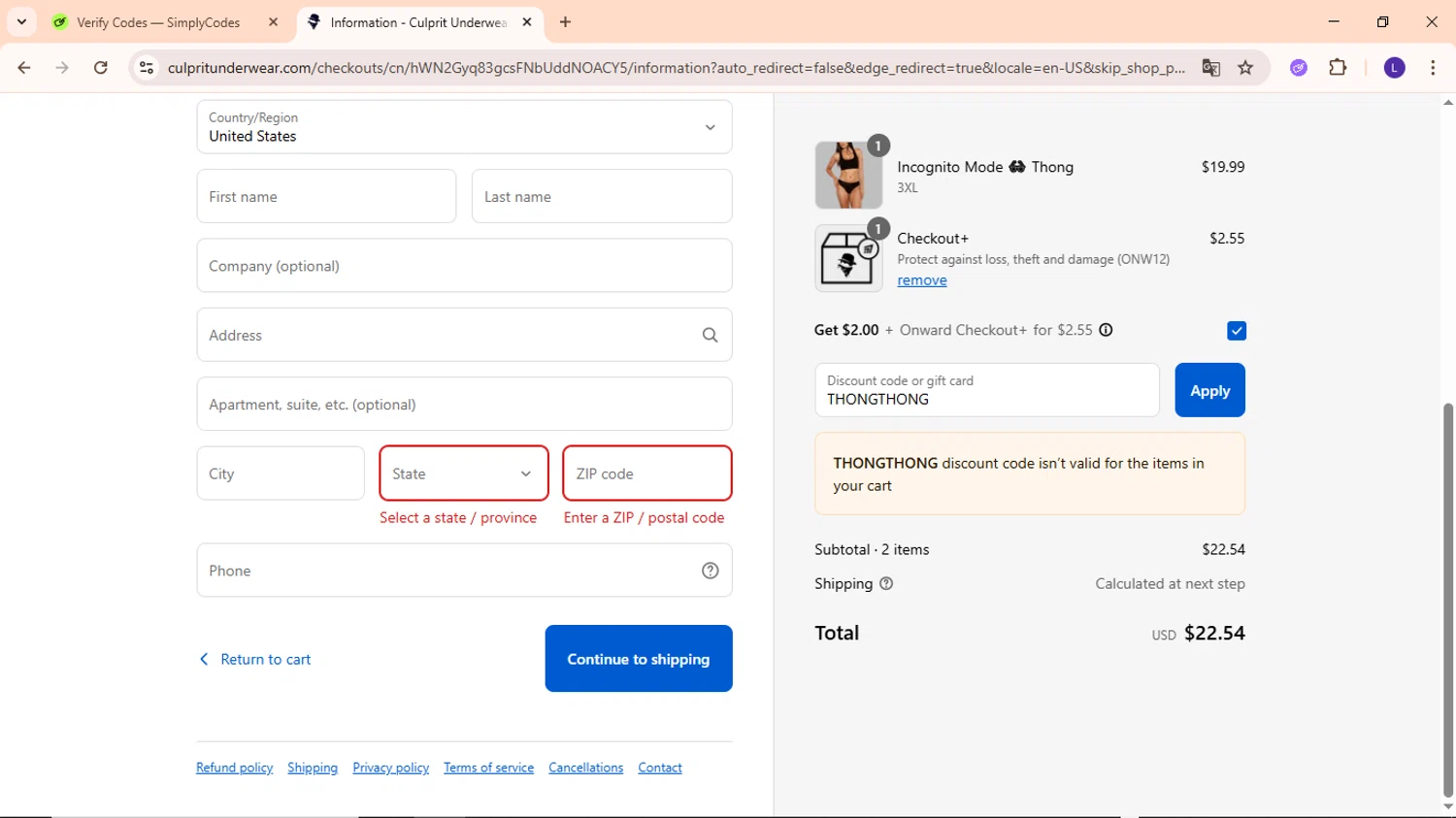
Task: Open the Contact link
Action: tap(660, 768)
